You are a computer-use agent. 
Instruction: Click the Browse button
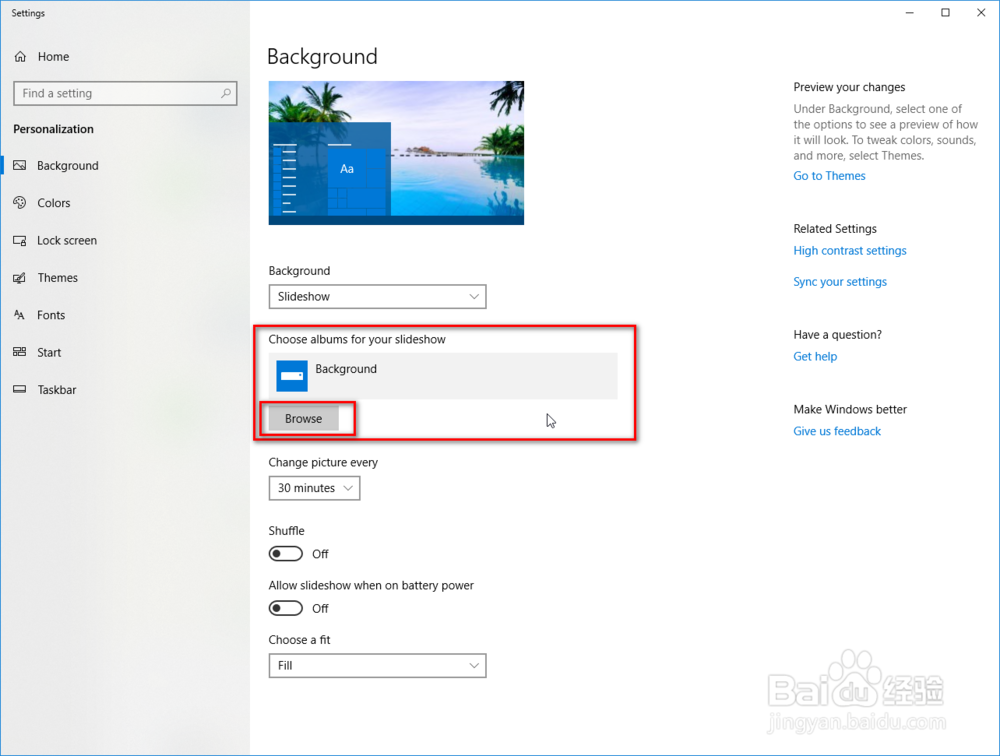[304, 419]
